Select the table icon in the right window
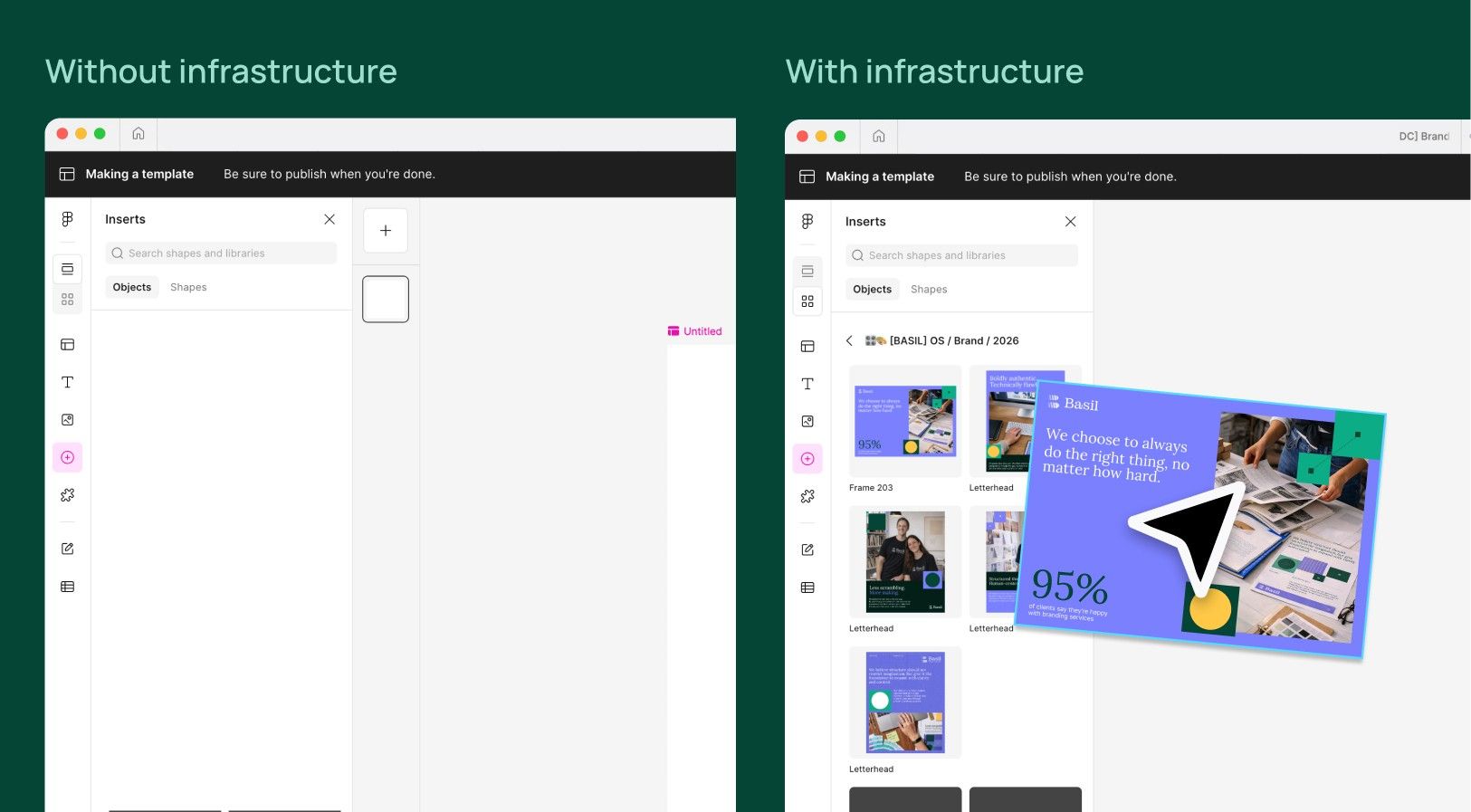The image size is (1471, 812). (x=807, y=588)
